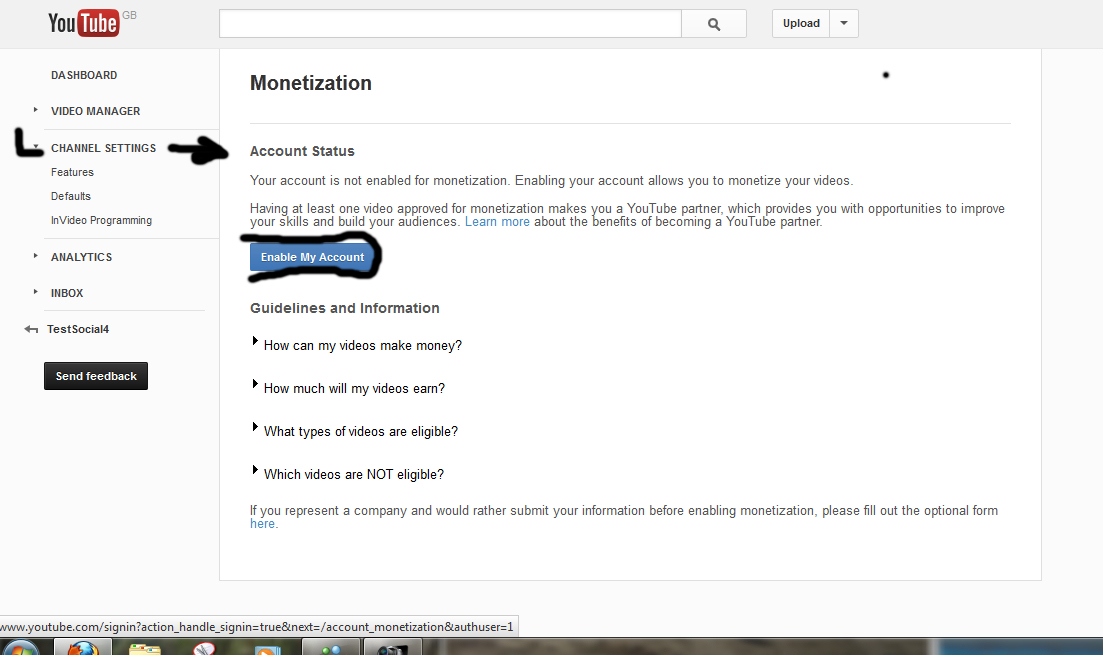Open the dropdown arrow beside Upload
Screen dimensions: 1103x655
[844, 23]
